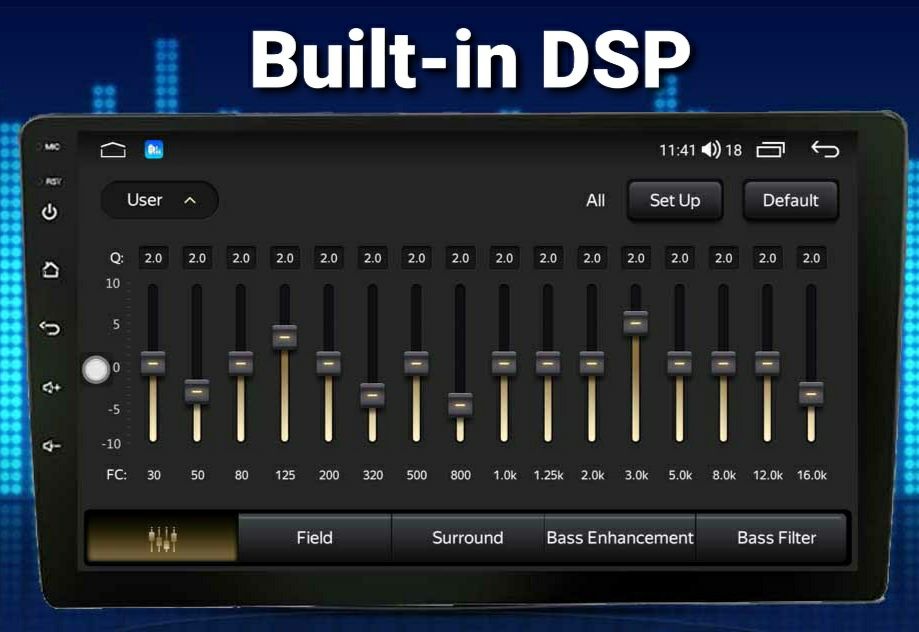Click the 11:41 clock in status bar

[677, 151]
